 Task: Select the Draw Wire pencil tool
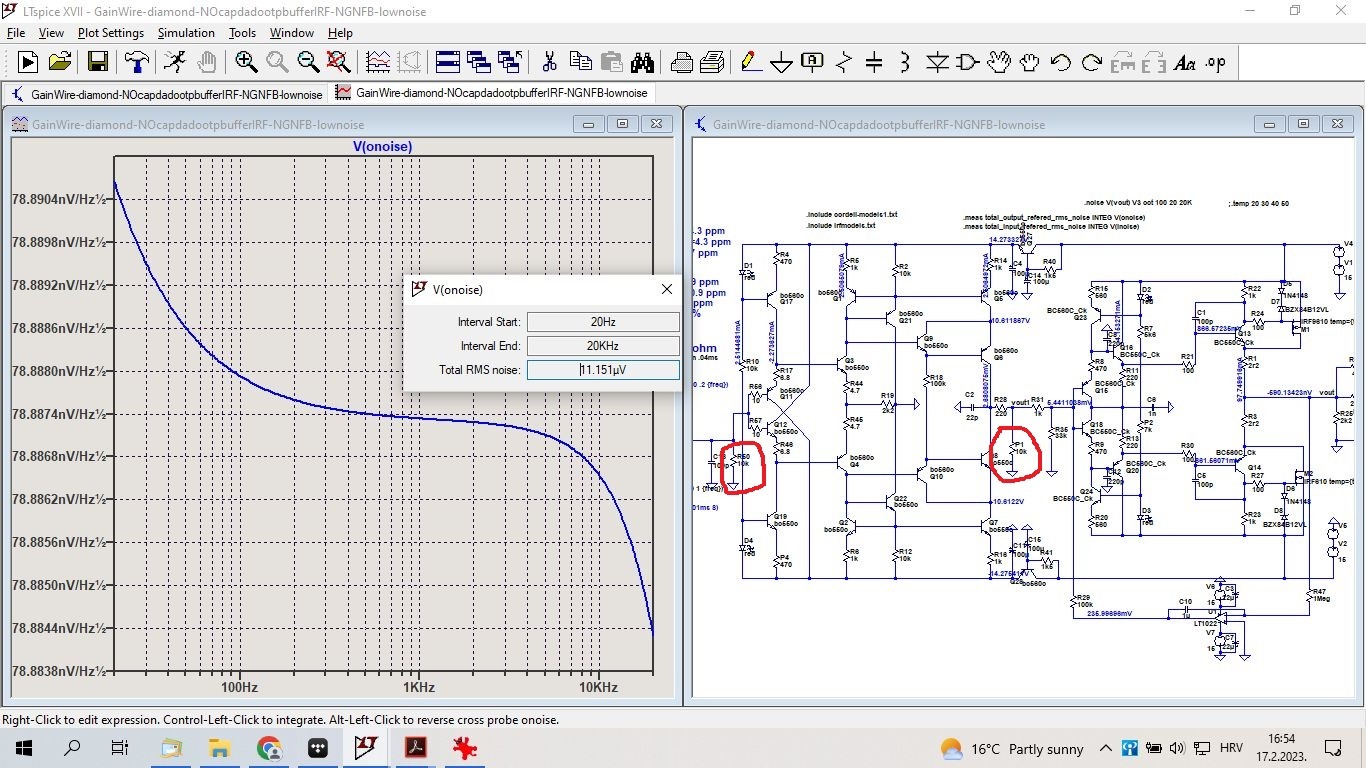tap(750, 62)
